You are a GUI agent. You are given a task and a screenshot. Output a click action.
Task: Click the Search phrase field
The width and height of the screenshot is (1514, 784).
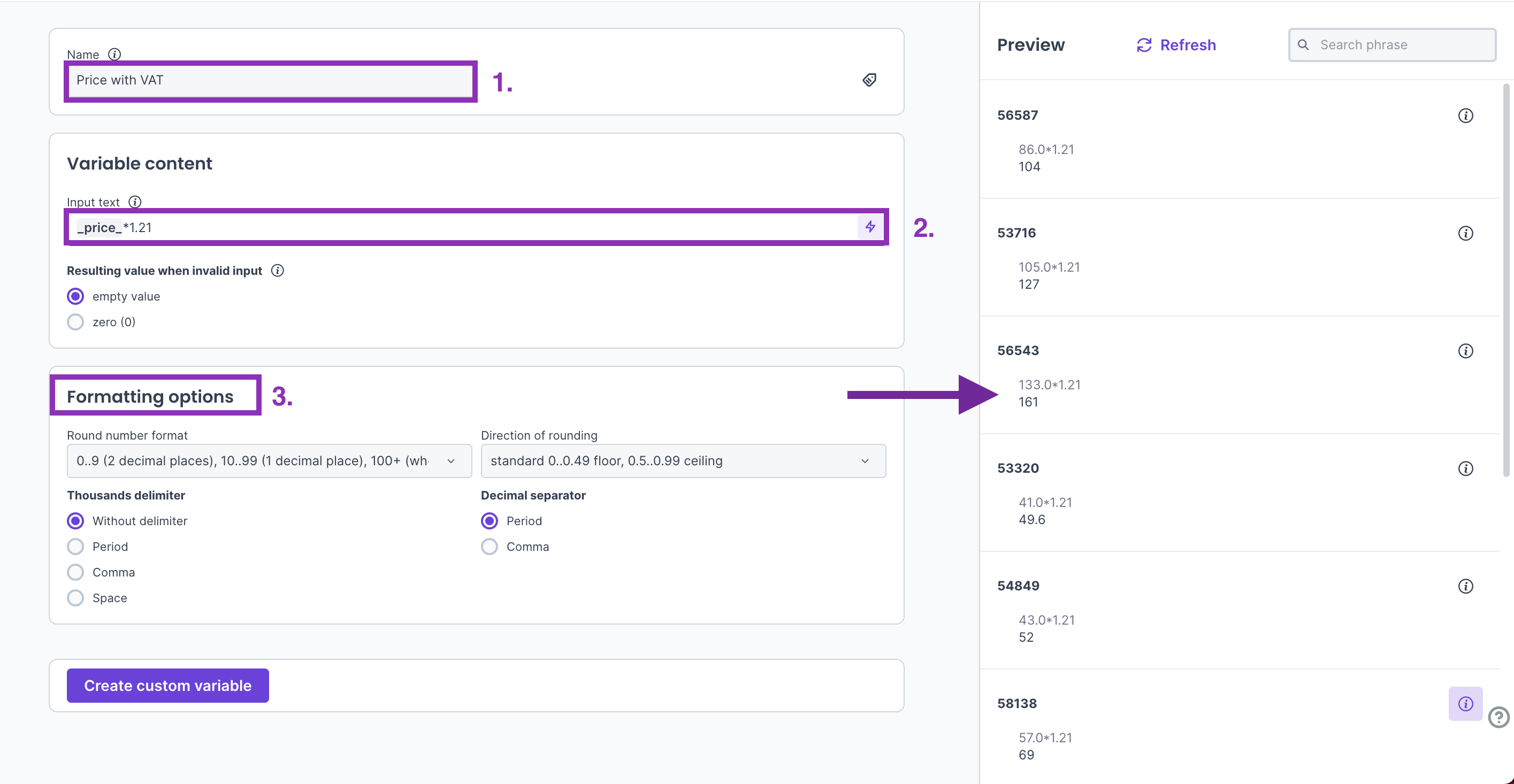[x=1393, y=45]
